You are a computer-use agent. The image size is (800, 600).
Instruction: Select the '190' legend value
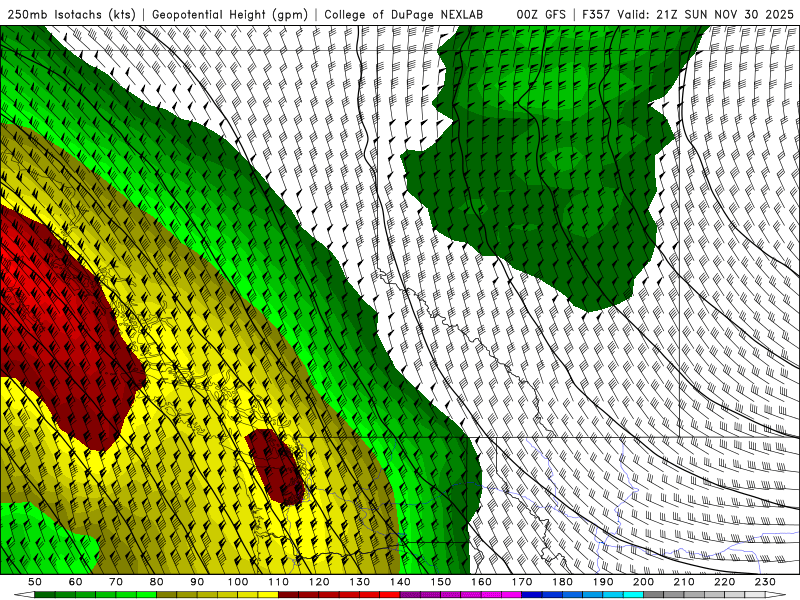(603, 582)
